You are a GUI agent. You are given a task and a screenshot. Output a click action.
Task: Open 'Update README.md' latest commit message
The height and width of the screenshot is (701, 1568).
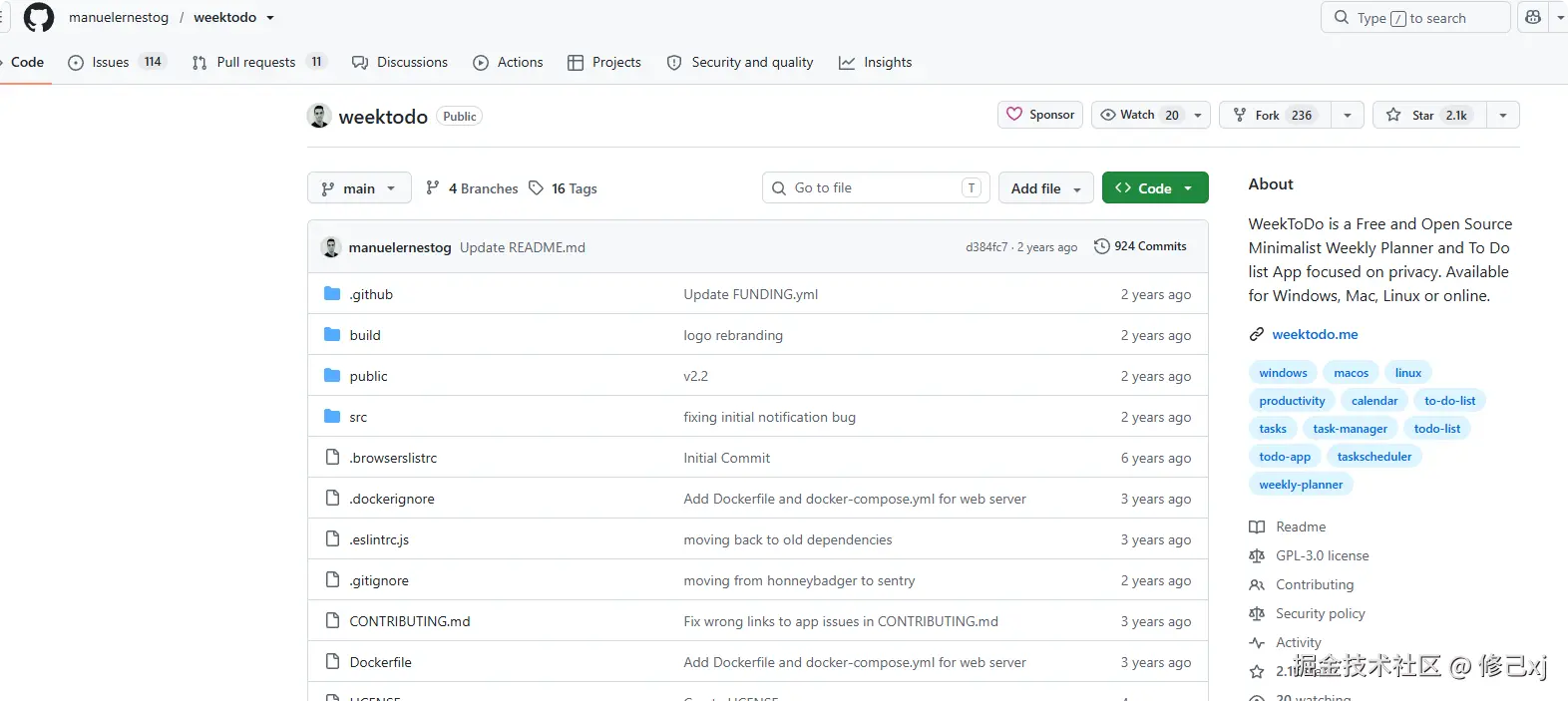click(x=523, y=247)
